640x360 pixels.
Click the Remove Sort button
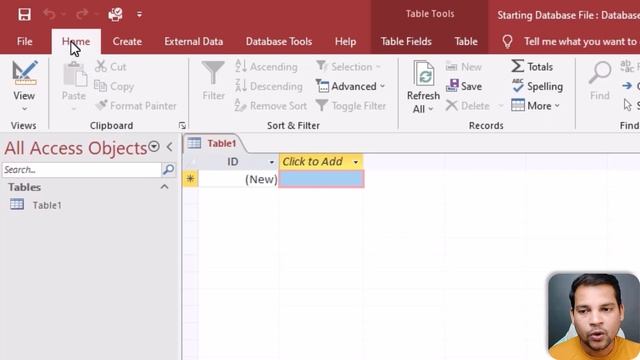(x=271, y=106)
